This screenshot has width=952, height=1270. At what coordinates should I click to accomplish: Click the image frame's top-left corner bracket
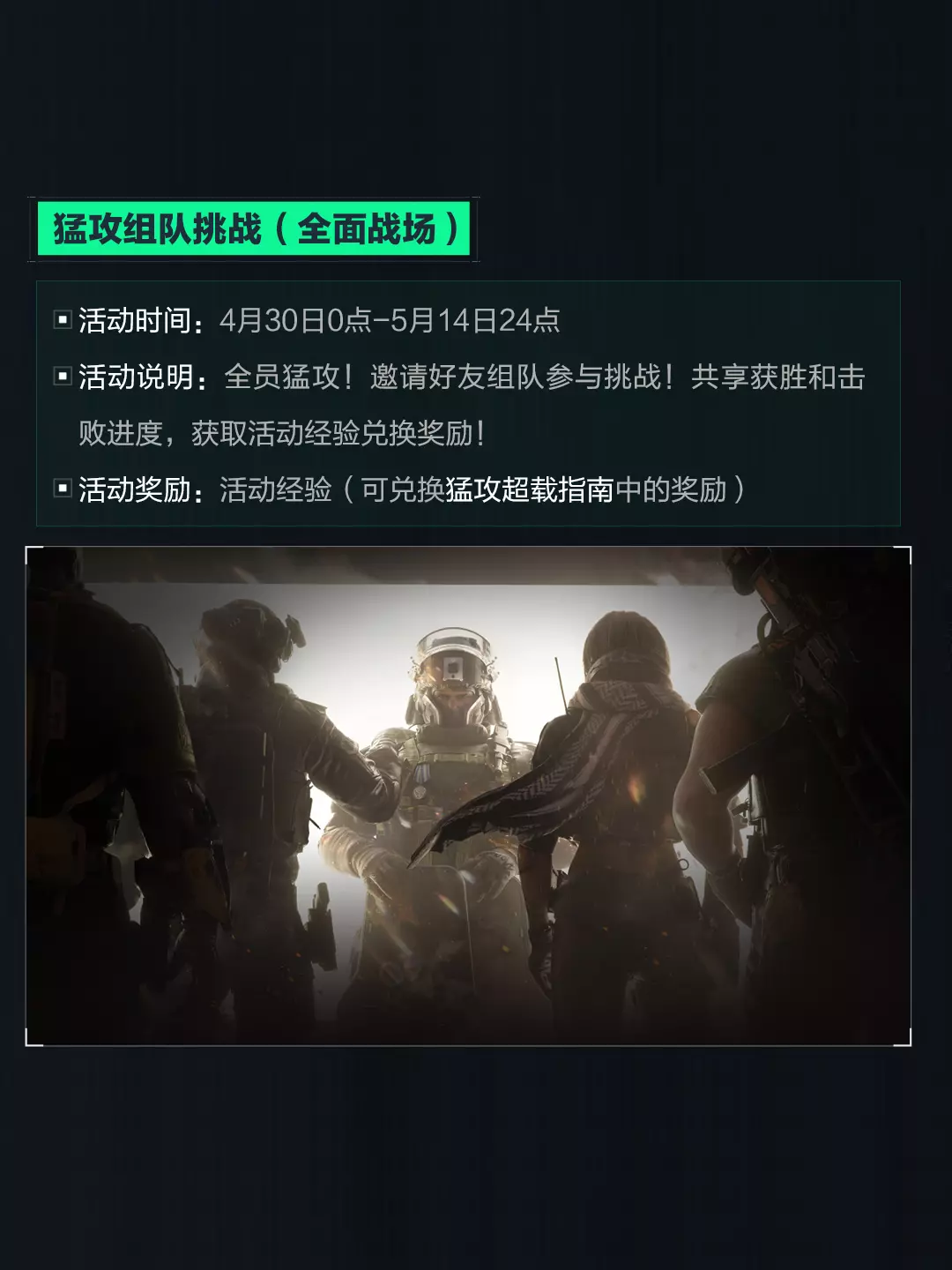(33, 555)
